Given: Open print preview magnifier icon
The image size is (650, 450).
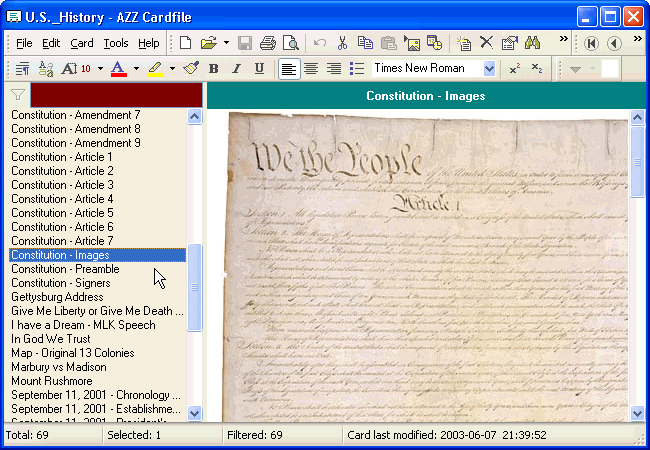Looking at the screenshot, I should pyautogui.click(x=291, y=43).
